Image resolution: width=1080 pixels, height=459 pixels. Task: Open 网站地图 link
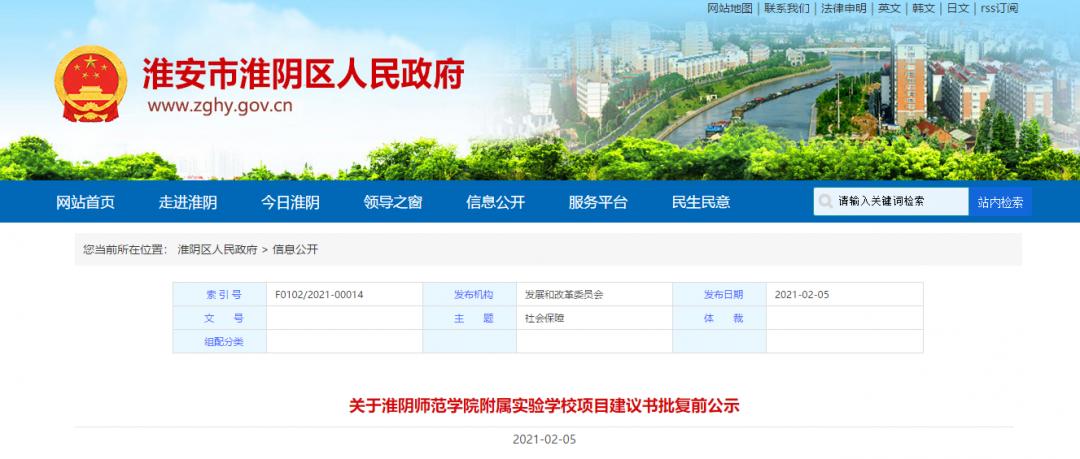point(729,8)
